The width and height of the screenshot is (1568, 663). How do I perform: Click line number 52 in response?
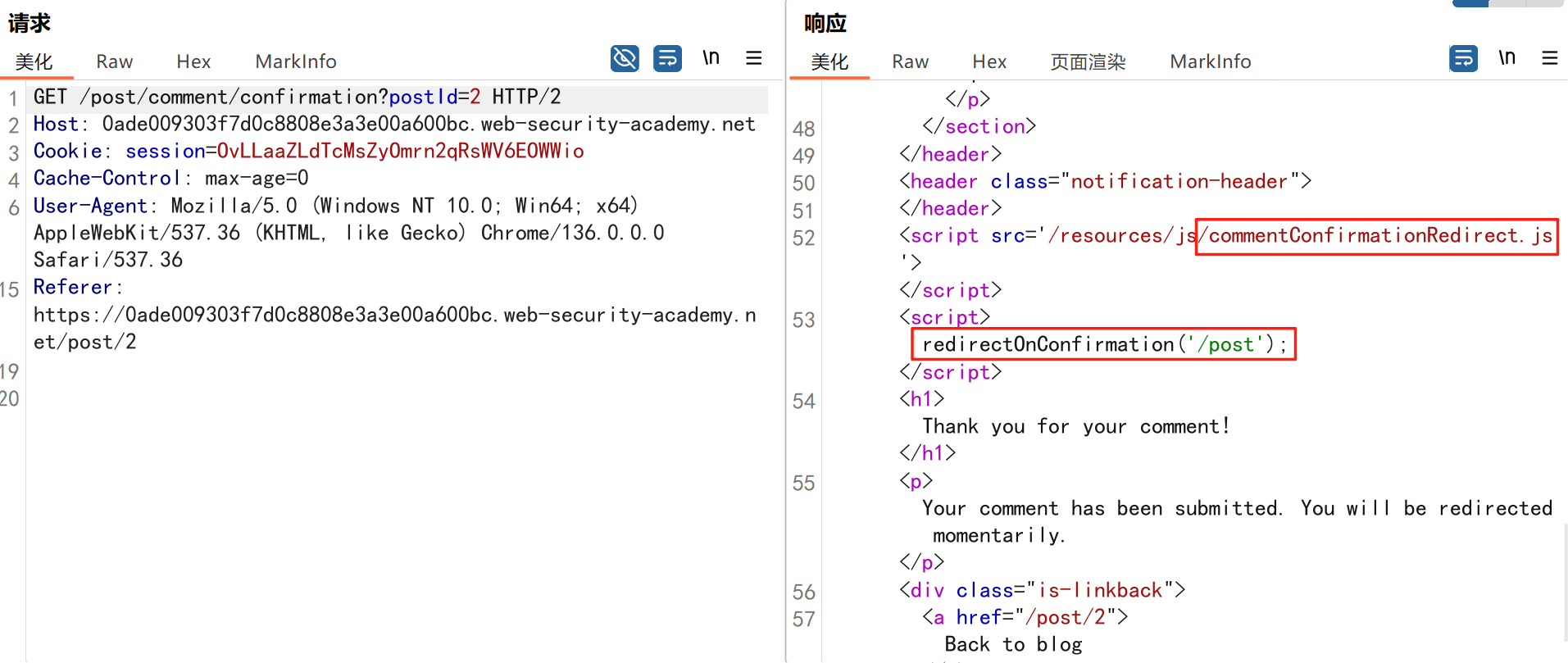804,238
